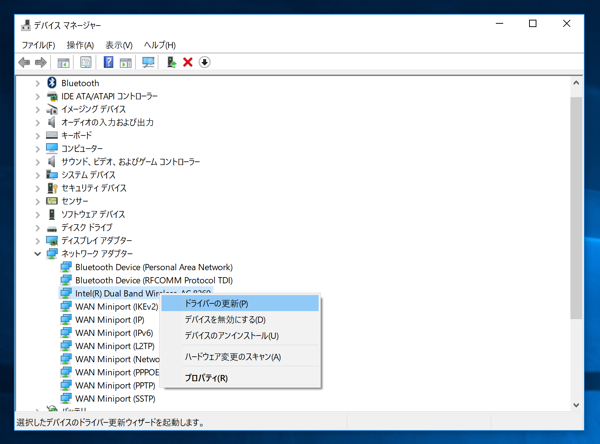Click the セキュリティ デバイス key icon
Screen dimensions: 600x444
(x=52, y=188)
